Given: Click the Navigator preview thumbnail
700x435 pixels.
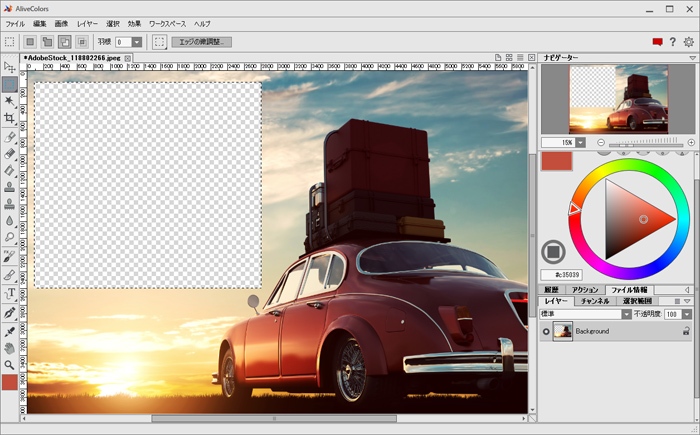Looking at the screenshot, I should pyautogui.click(x=618, y=99).
